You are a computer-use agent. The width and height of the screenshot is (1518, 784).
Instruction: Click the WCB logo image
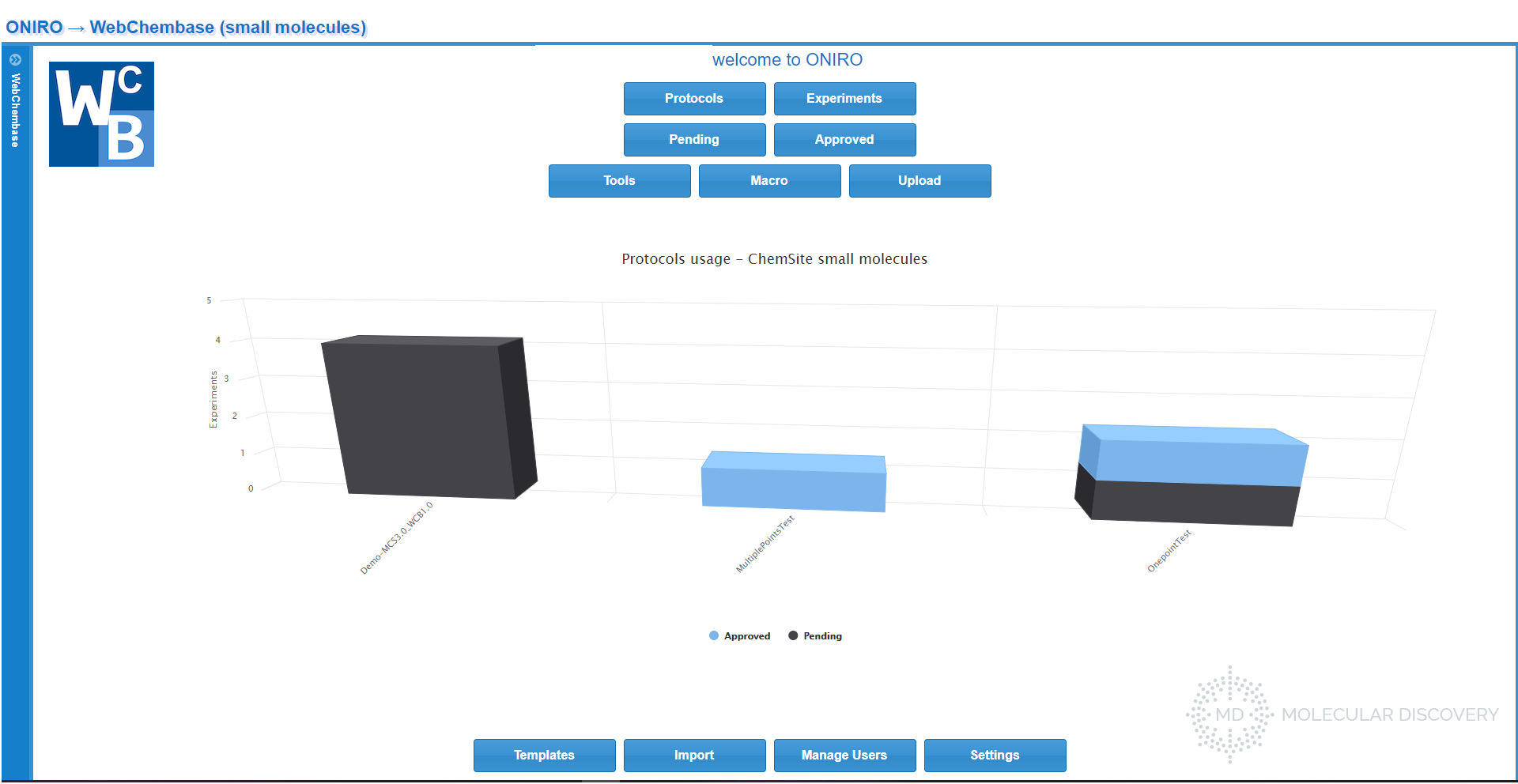(x=101, y=114)
